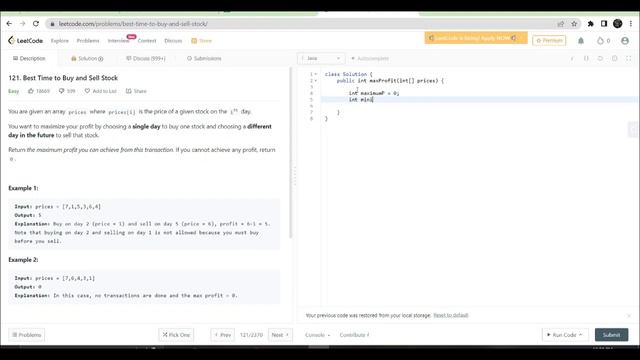Screen dimensions: 640x360
Task: Click the Run Code button
Action: 565,335
